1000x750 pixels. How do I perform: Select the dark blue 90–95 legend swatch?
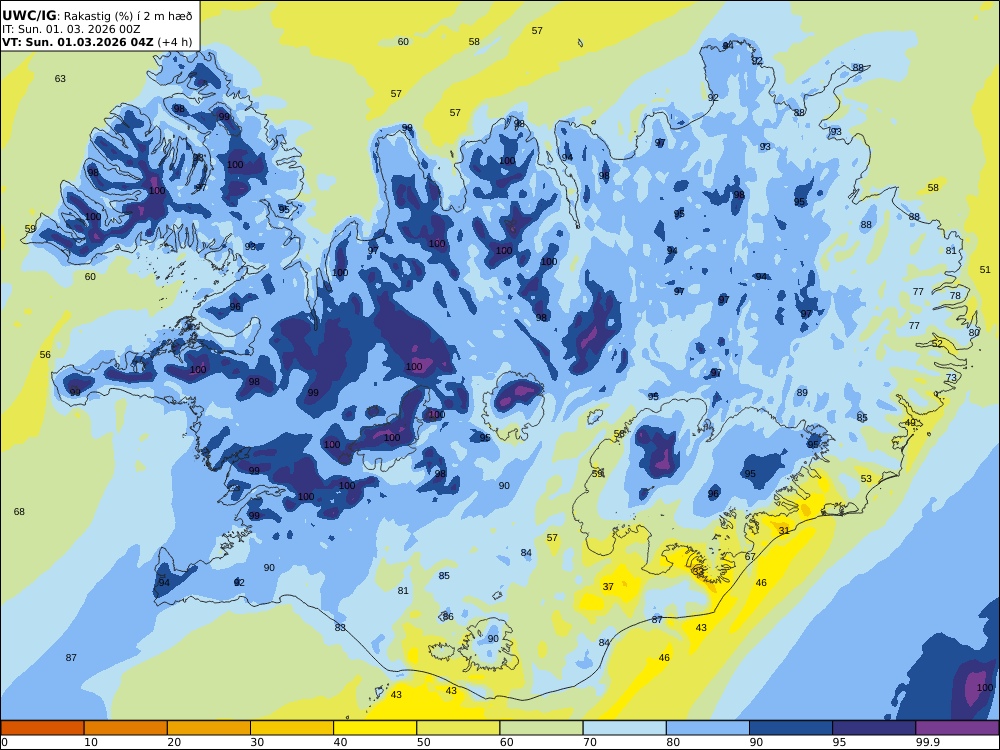pyautogui.click(x=791, y=728)
